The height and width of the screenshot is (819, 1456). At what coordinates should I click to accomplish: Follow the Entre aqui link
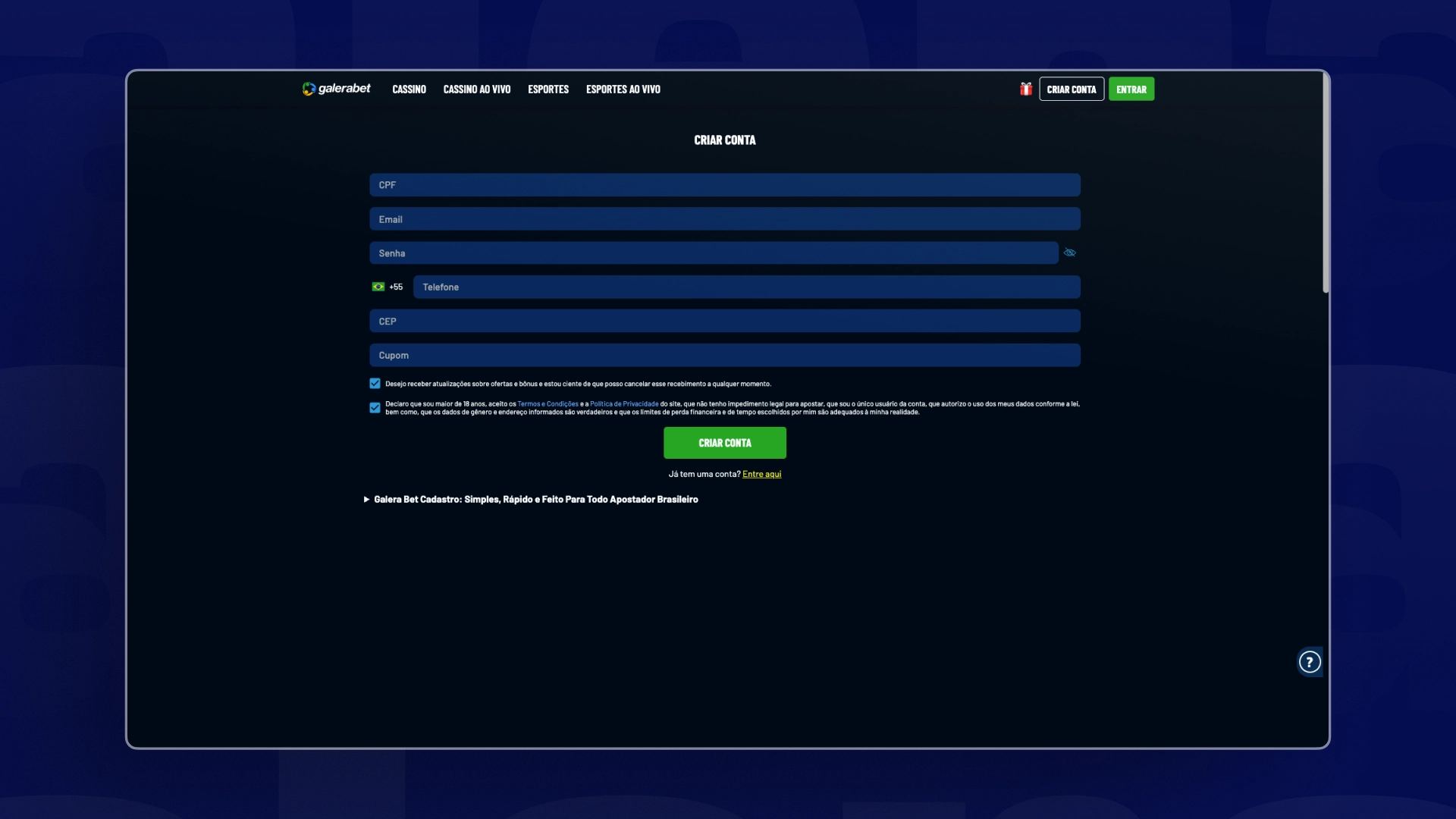point(762,474)
